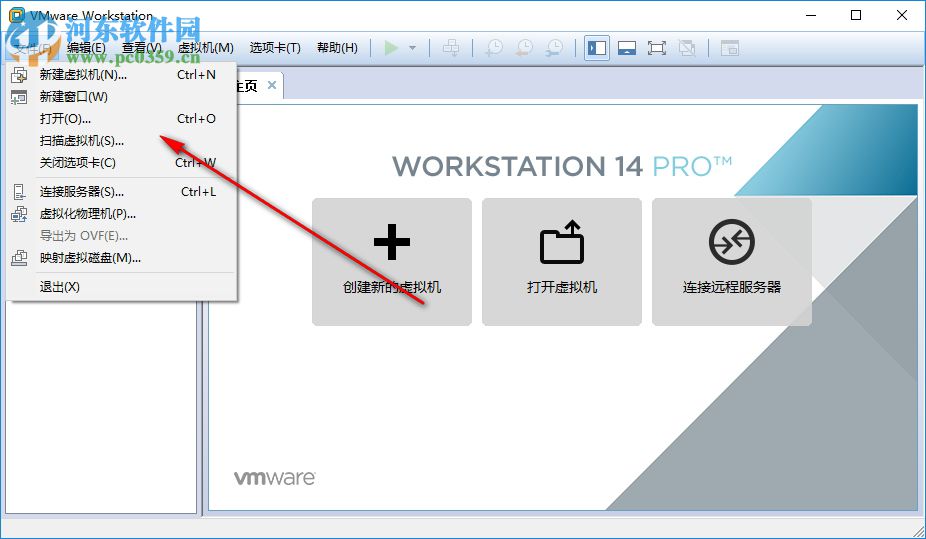Choose 扫描虚拟机(S)... menu item
The height and width of the screenshot is (539, 926).
[x=121, y=141]
